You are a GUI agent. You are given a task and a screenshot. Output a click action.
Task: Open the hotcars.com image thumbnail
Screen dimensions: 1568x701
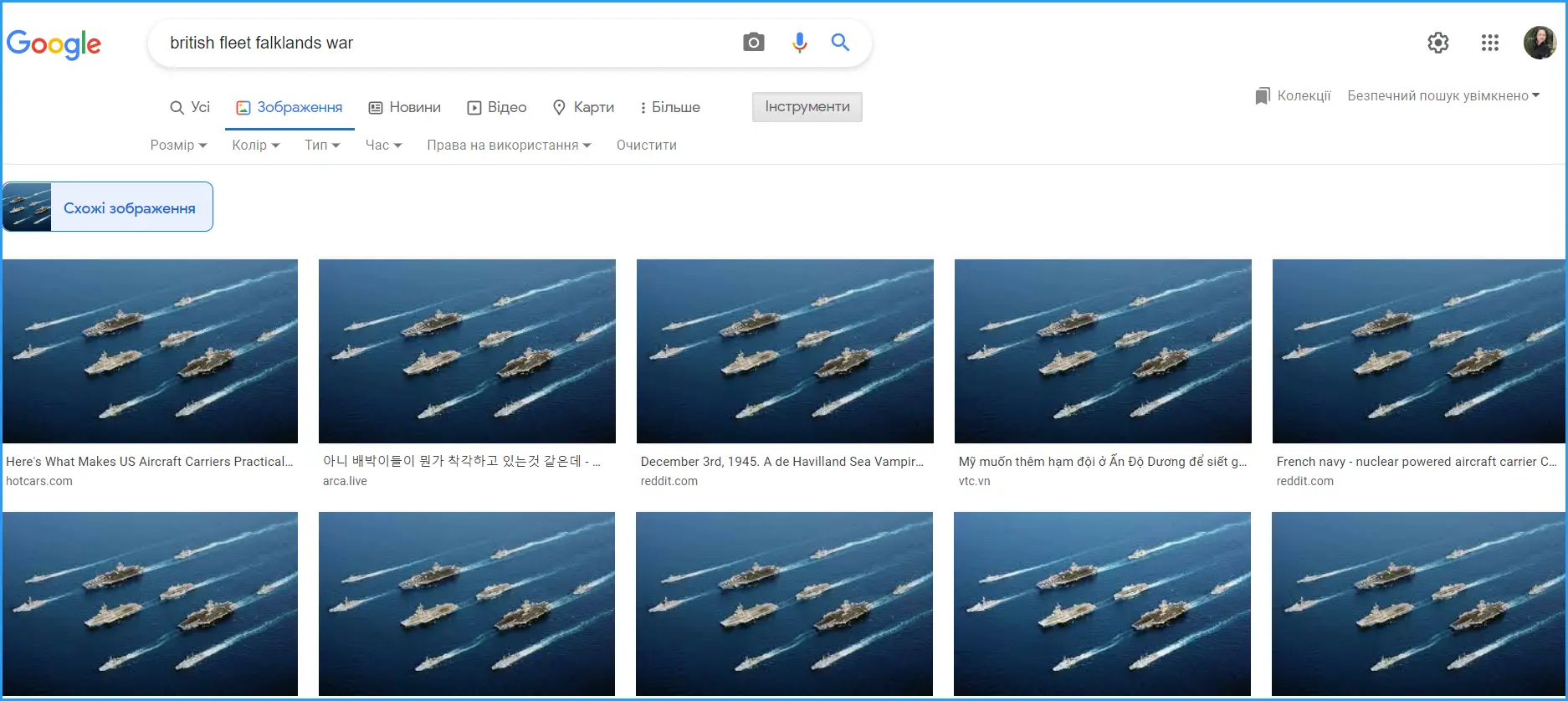click(150, 351)
